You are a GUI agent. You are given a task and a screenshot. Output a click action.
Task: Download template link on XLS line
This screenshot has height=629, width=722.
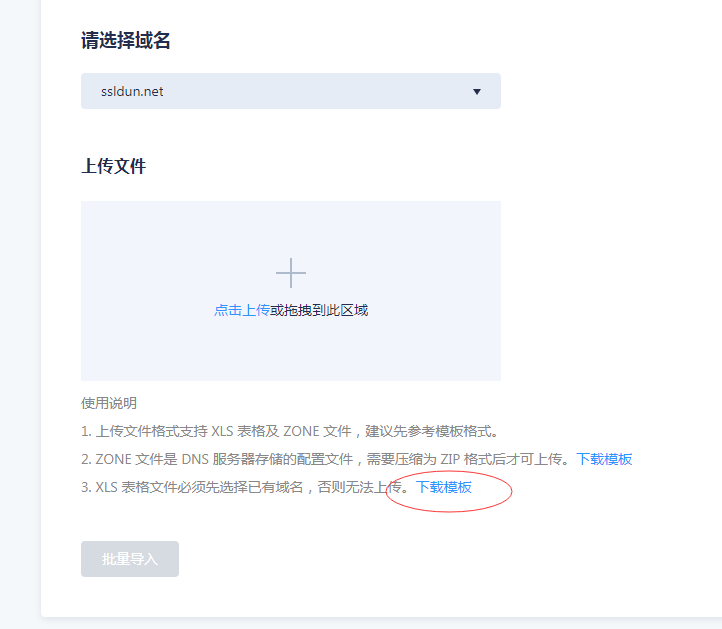pos(444,487)
